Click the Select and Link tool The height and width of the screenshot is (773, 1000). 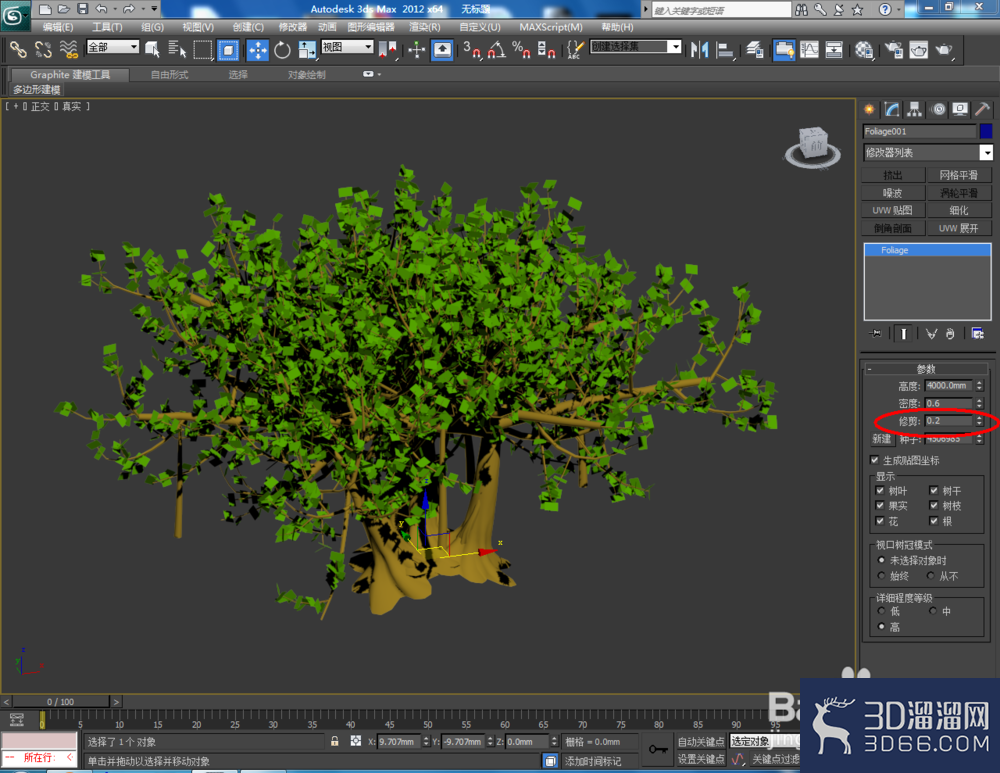[x=18, y=49]
